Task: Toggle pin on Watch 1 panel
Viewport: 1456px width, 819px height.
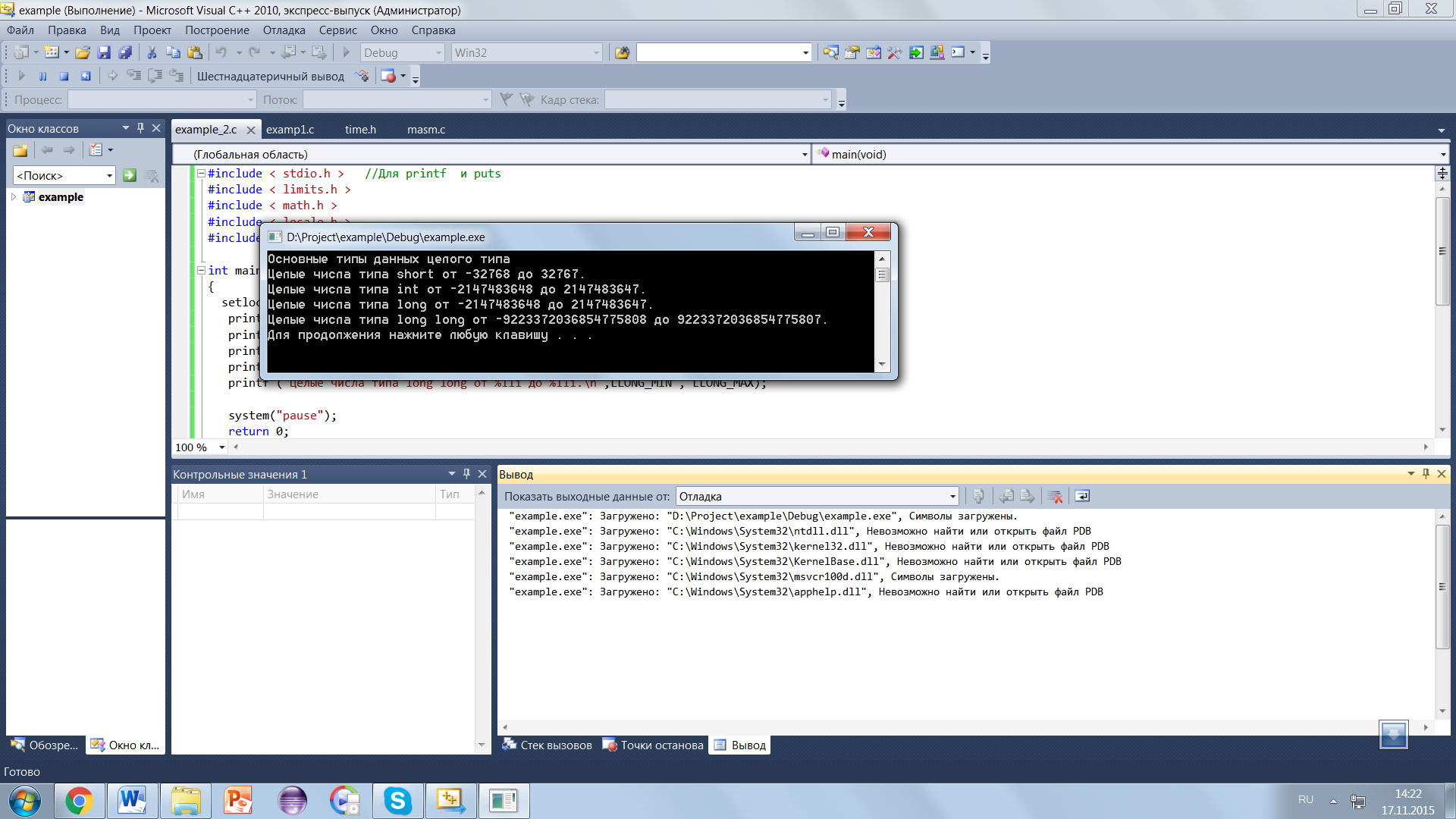Action: pos(466,474)
